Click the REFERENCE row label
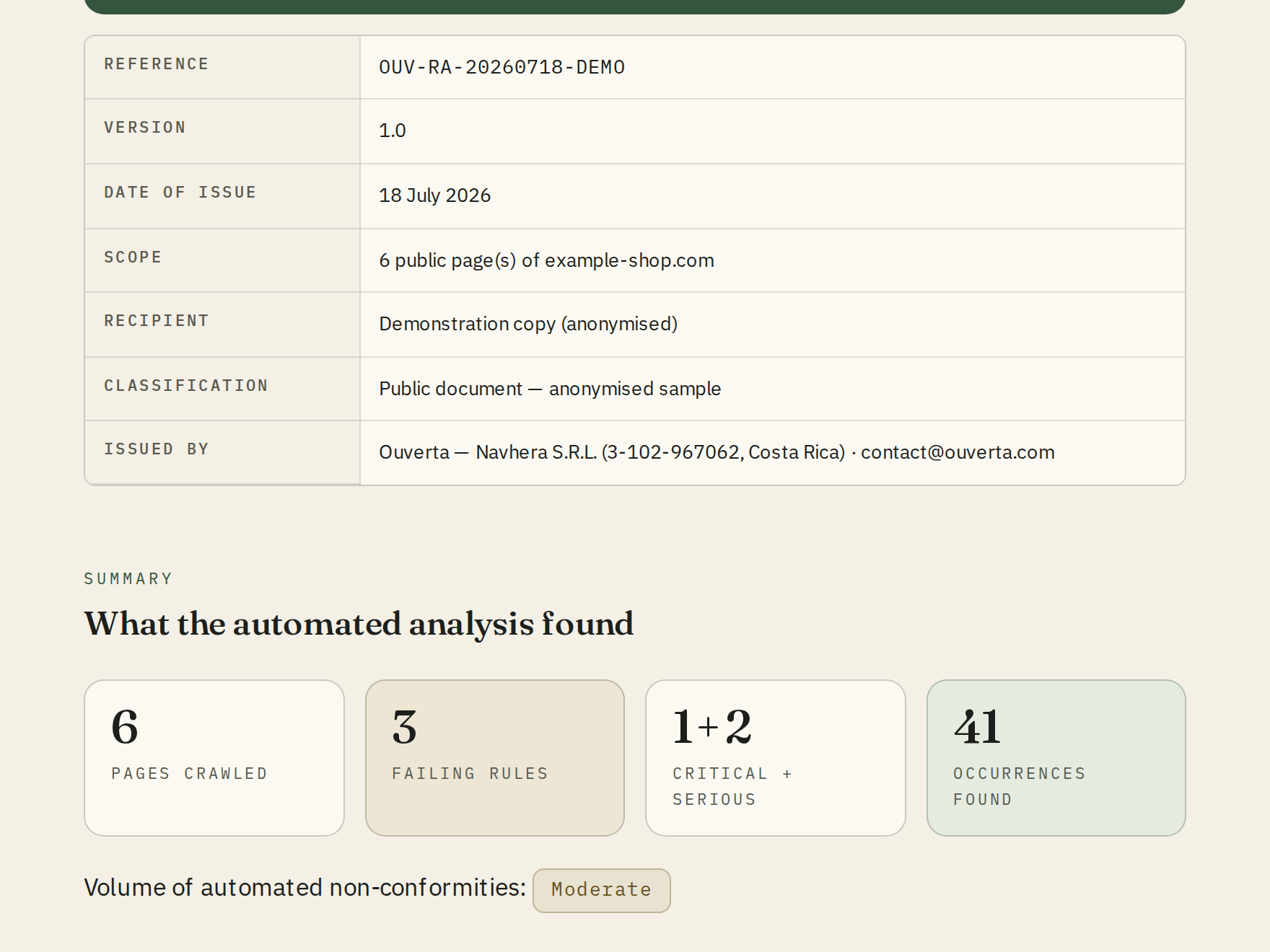 pyautogui.click(x=157, y=64)
